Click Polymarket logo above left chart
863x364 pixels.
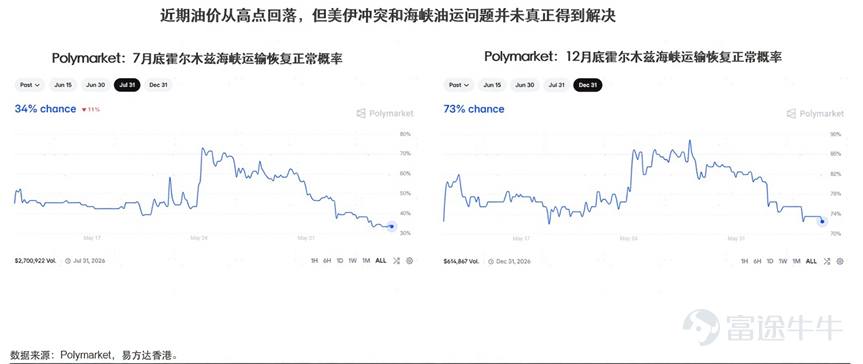point(385,113)
